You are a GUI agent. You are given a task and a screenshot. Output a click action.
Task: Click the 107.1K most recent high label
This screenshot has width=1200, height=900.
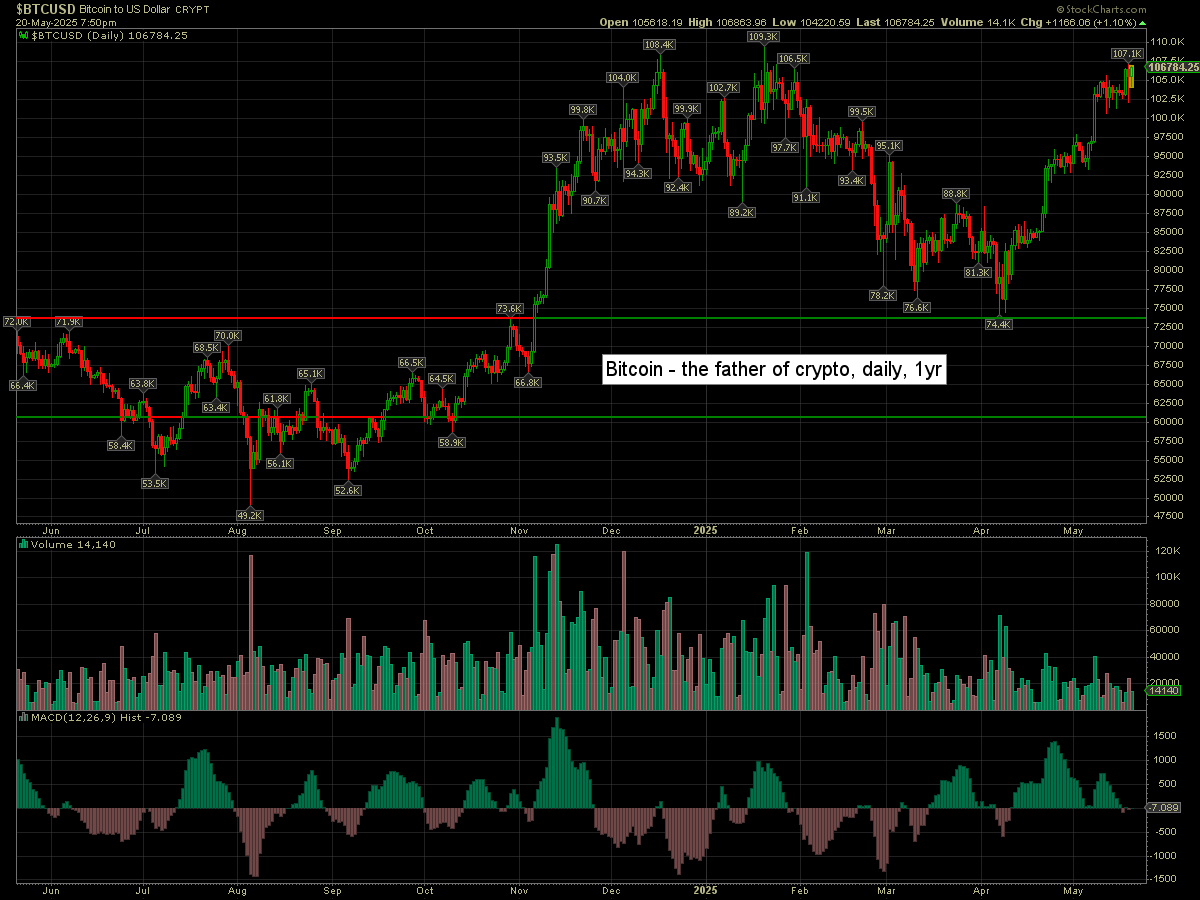point(1126,53)
